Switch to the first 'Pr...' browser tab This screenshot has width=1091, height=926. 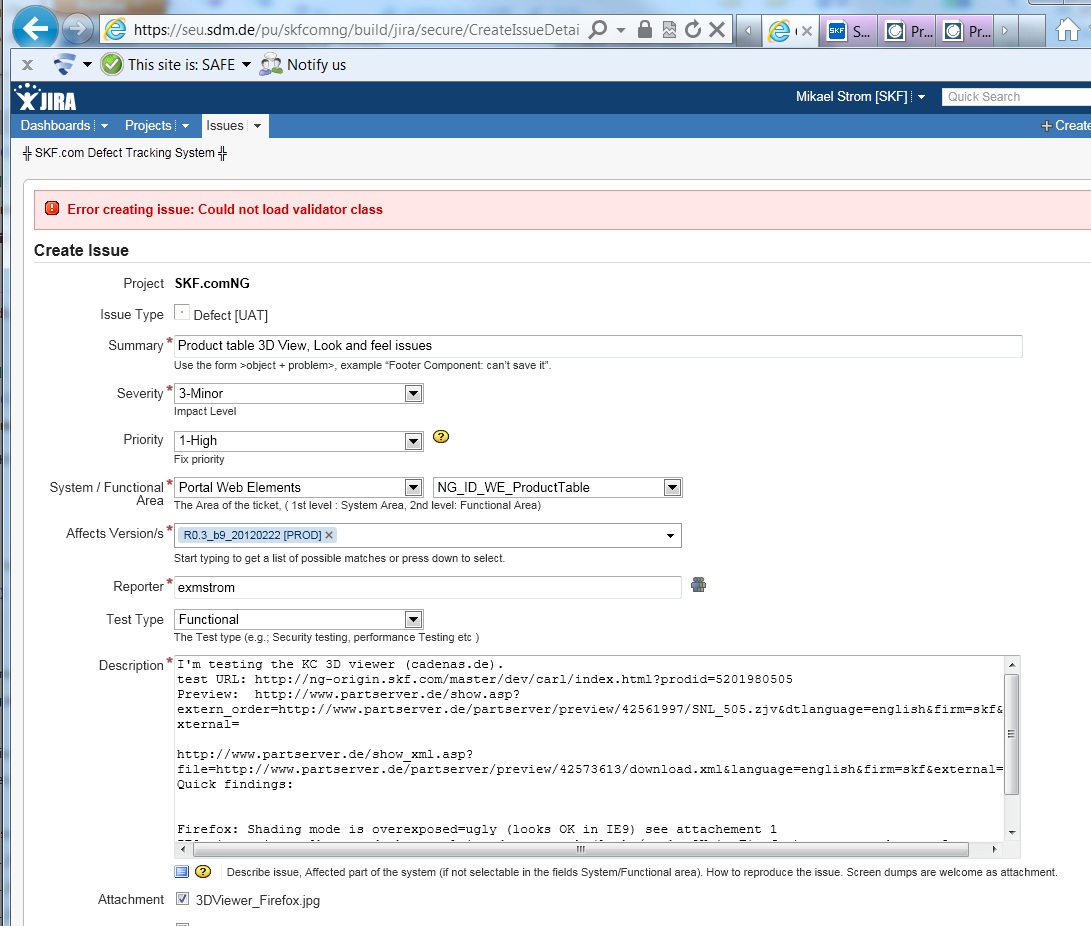907,31
